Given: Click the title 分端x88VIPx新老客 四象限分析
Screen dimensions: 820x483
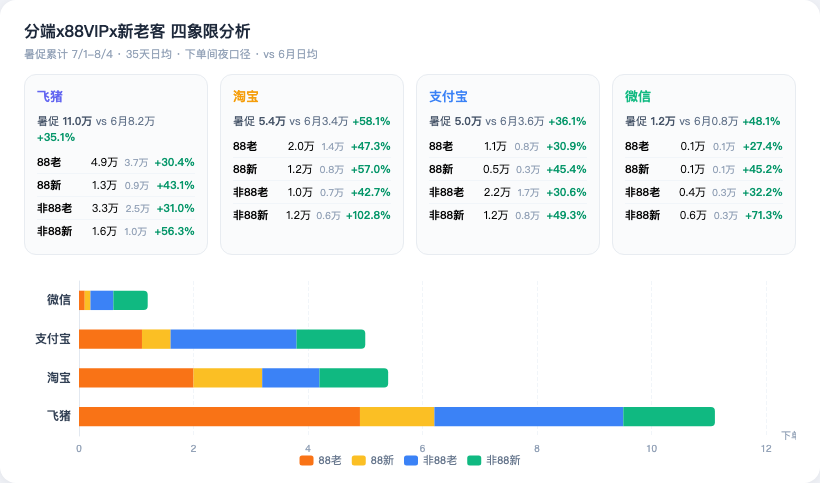Looking at the screenshot, I should point(137,32).
